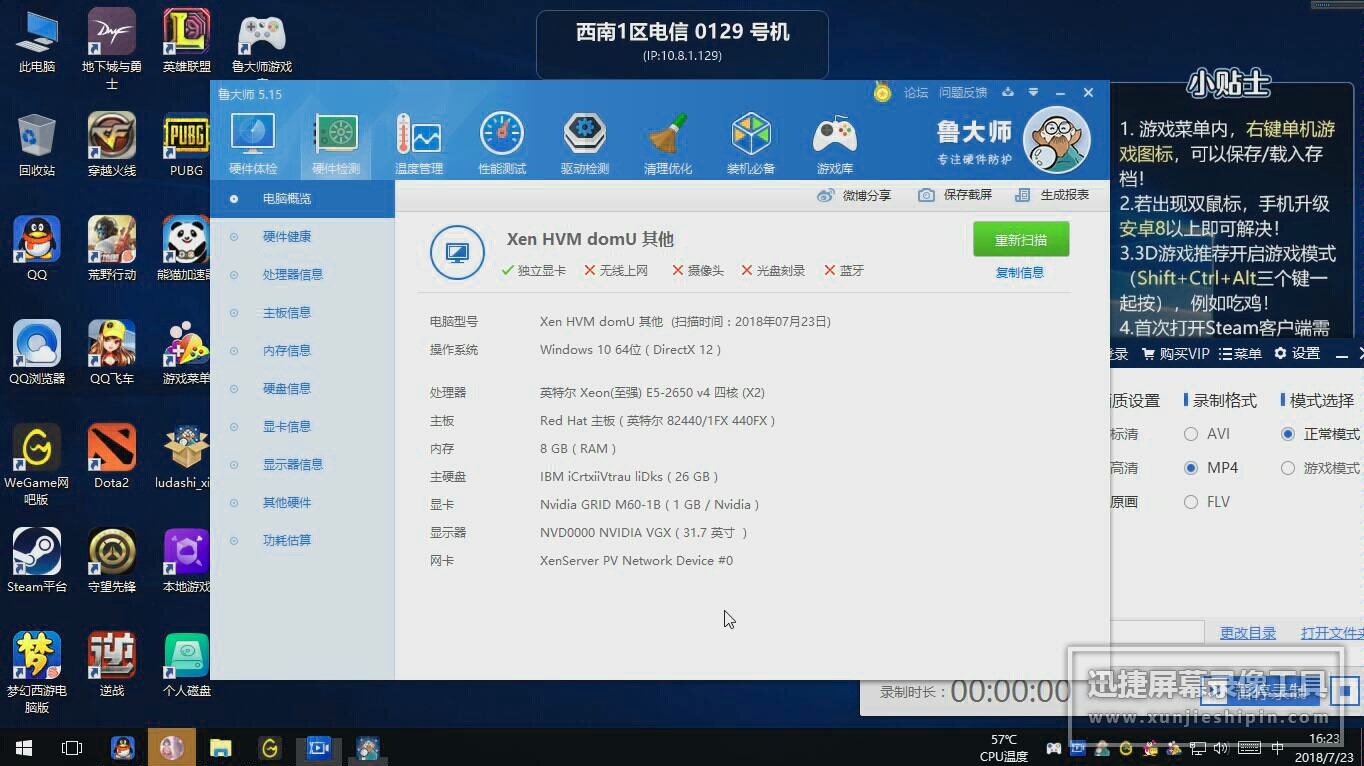
Task: Open the 硬件体验 section in Ludashi toolbar
Action: tap(253, 144)
